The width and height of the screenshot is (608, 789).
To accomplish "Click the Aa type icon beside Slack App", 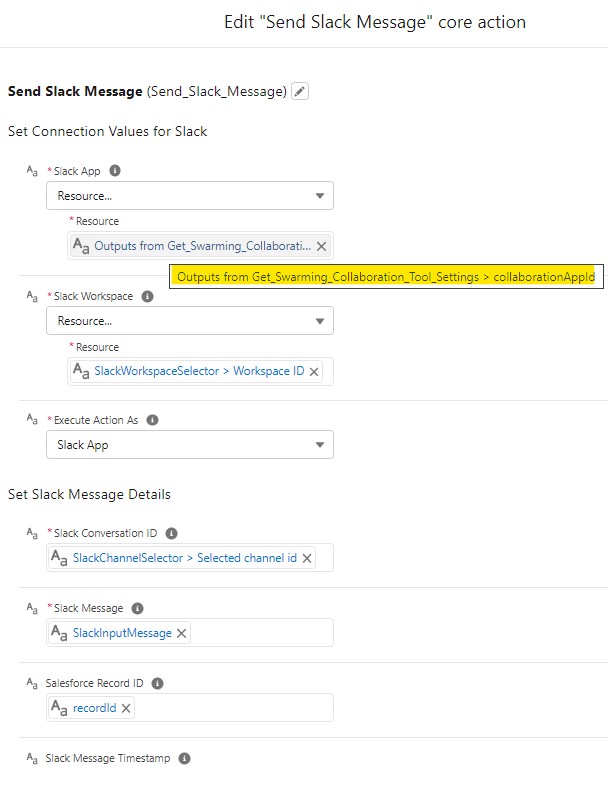I will coord(32,171).
